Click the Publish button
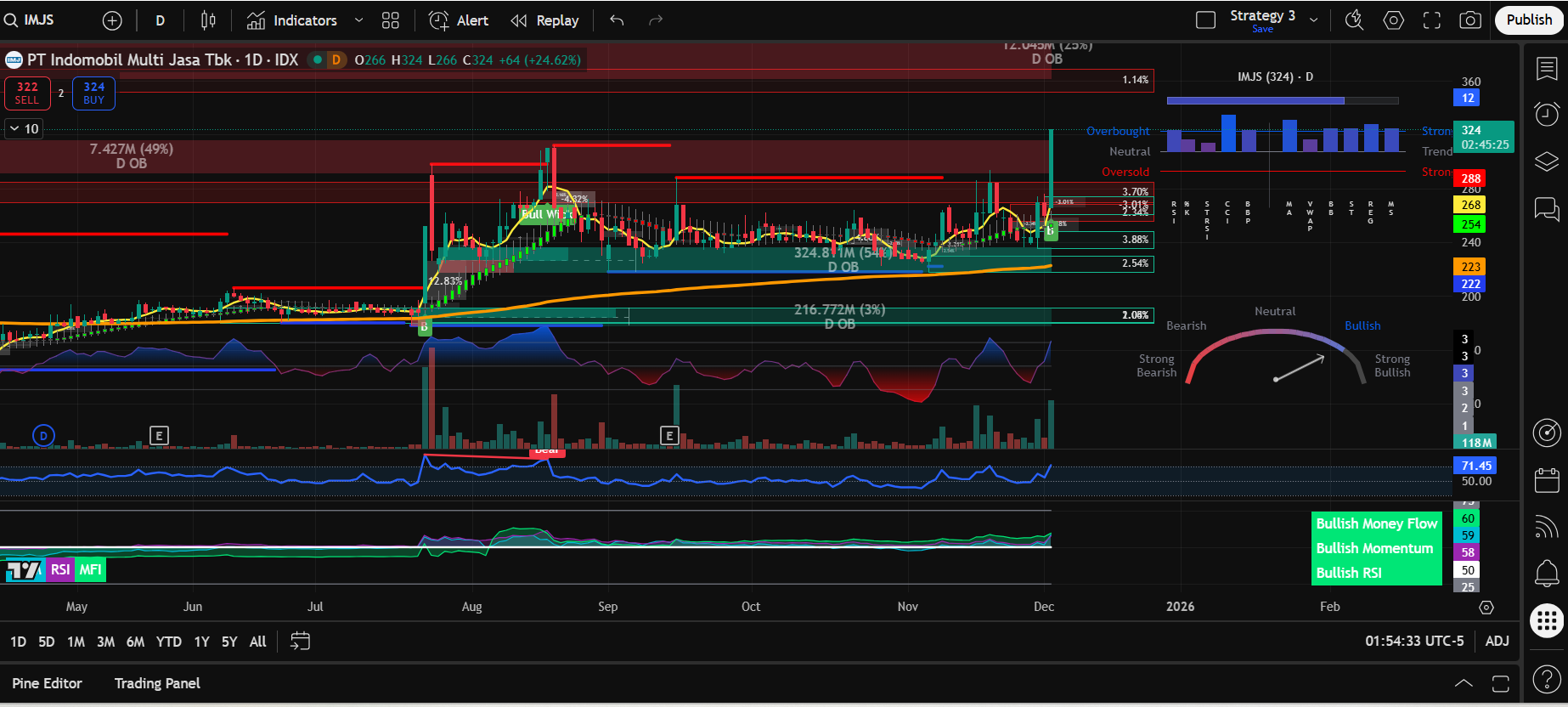This screenshot has height=707, width=1568. click(1529, 20)
